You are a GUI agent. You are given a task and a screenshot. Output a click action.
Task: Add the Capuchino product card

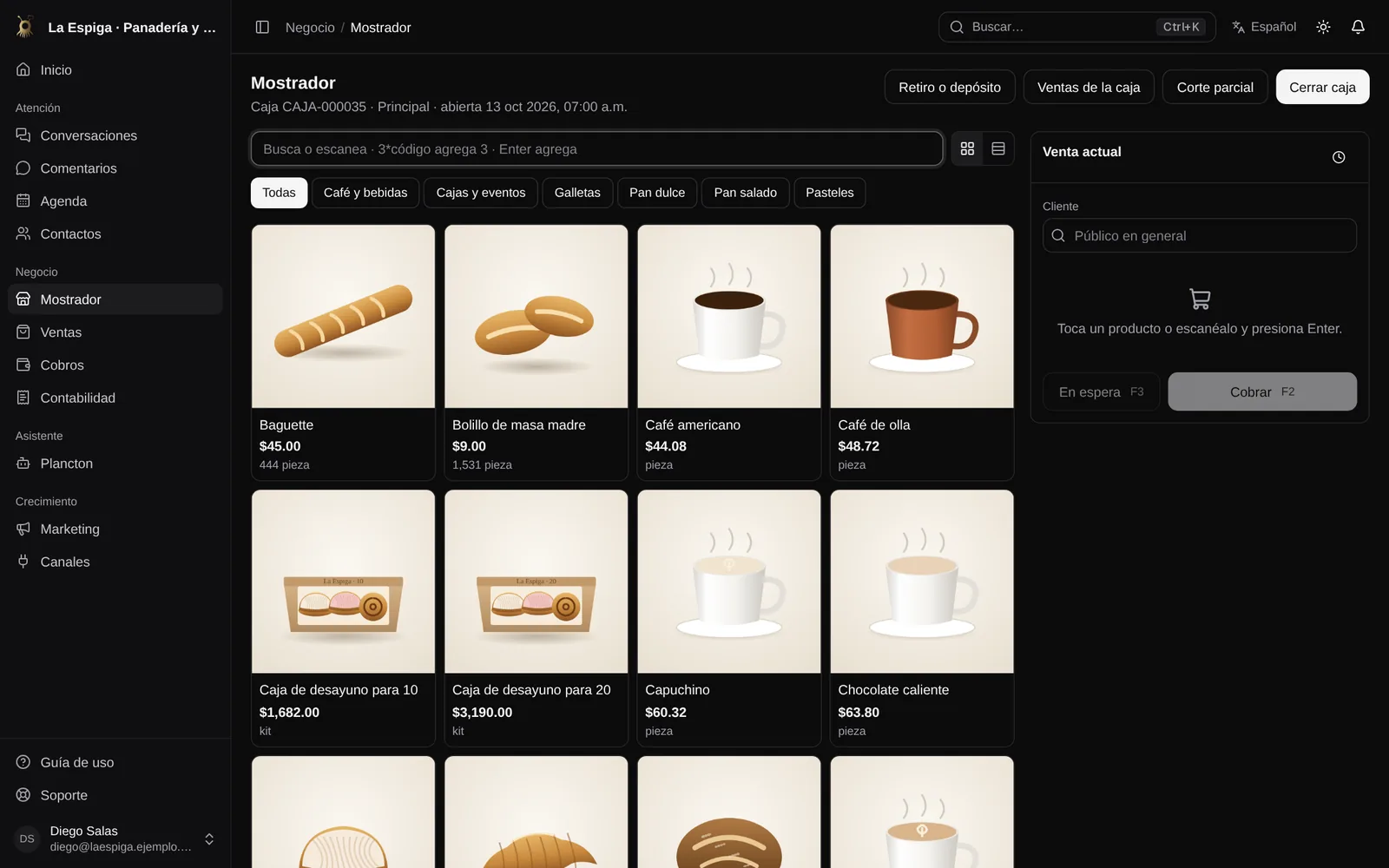tap(729, 618)
